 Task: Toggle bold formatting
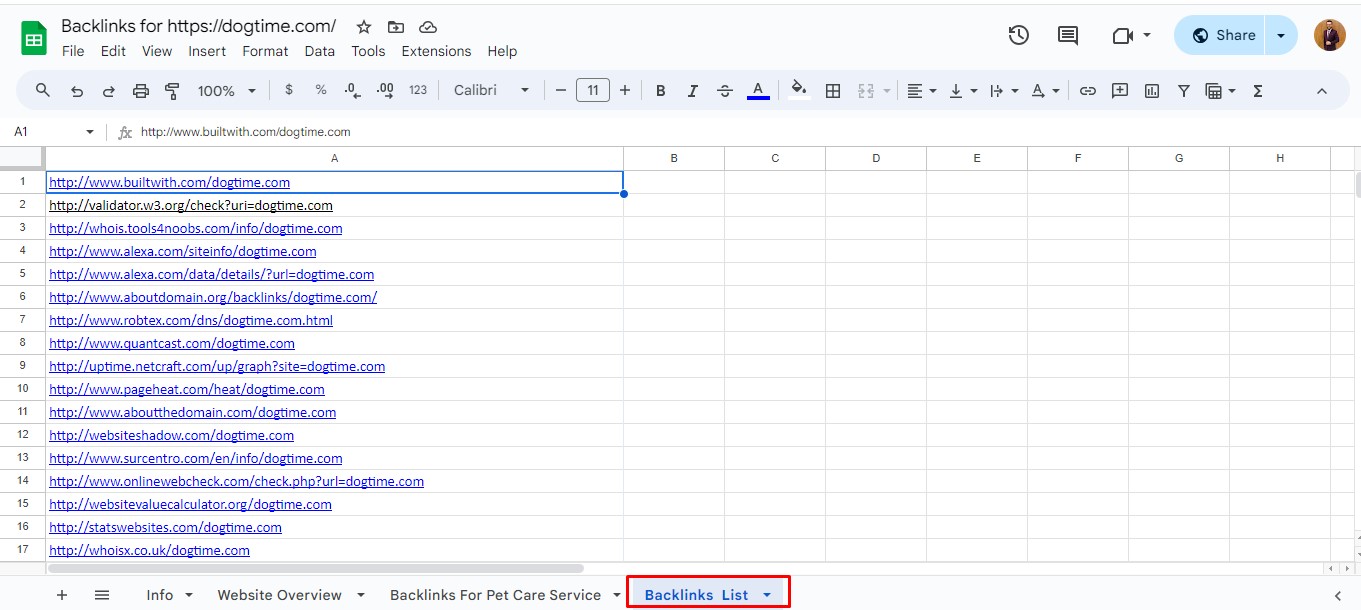pyautogui.click(x=660, y=91)
